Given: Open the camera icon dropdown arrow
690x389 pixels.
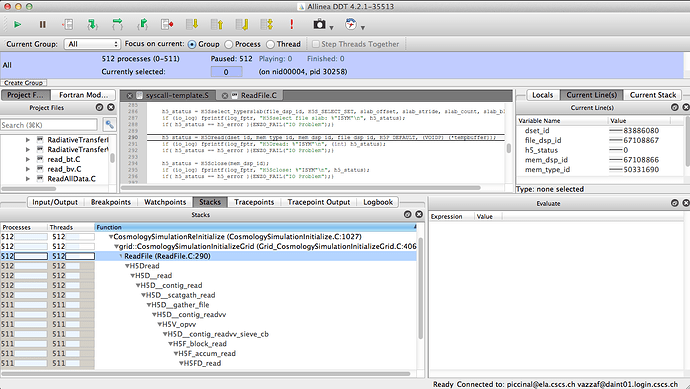Looking at the screenshot, I should coord(331,28).
